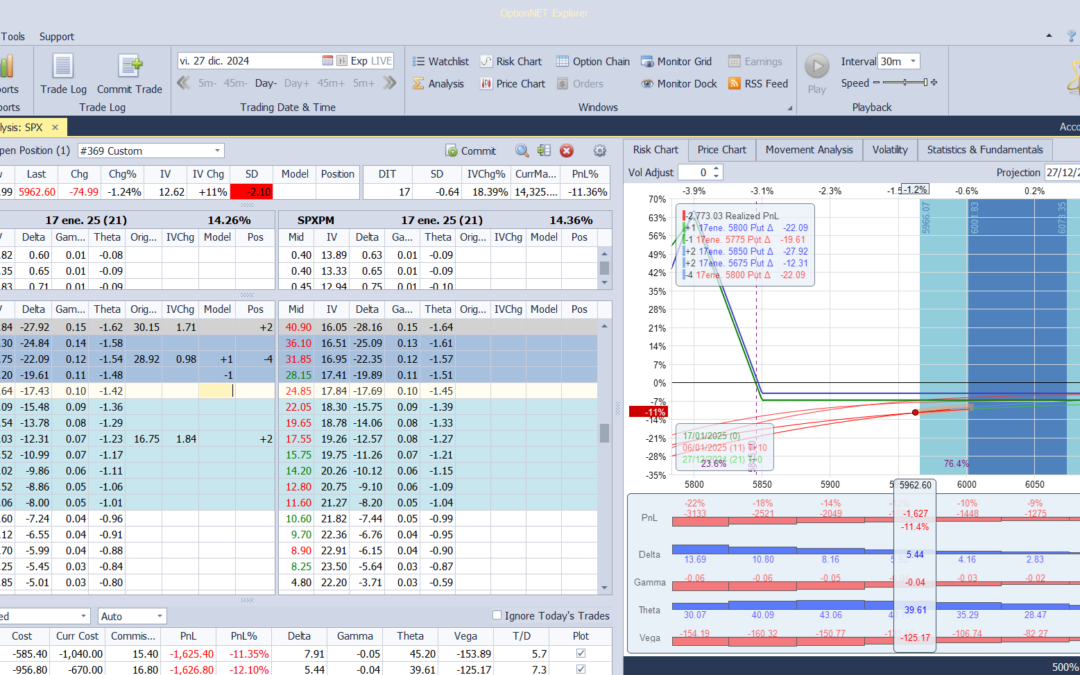The height and width of the screenshot is (675, 1080).
Task: Toggle Plot checkbox on second trade row
Action: point(581,669)
